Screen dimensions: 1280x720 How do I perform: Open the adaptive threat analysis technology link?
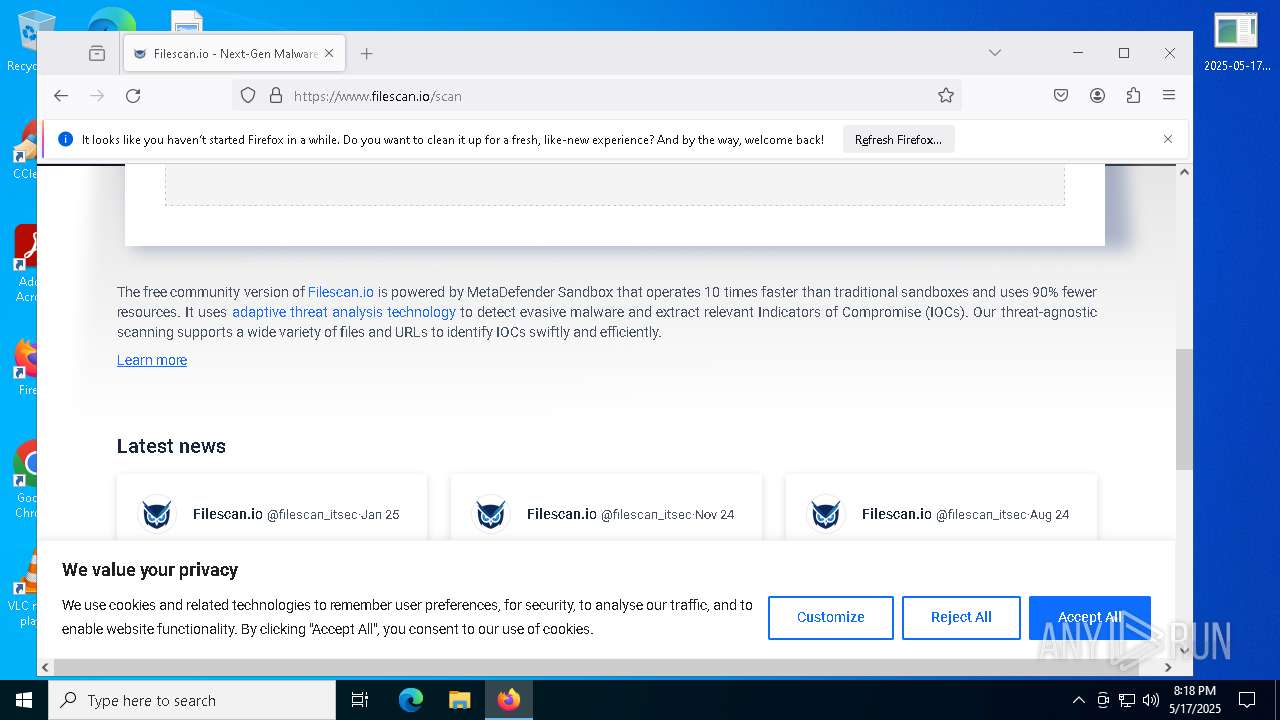pos(344,312)
